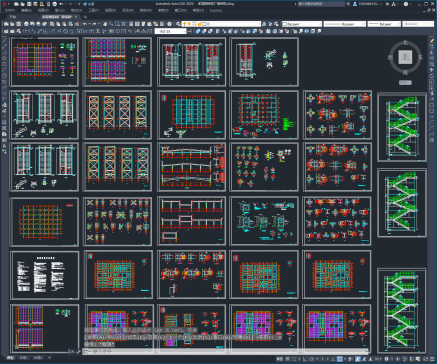Select the Hatch draw tool
Screen dimensions: 437x364
4,122
